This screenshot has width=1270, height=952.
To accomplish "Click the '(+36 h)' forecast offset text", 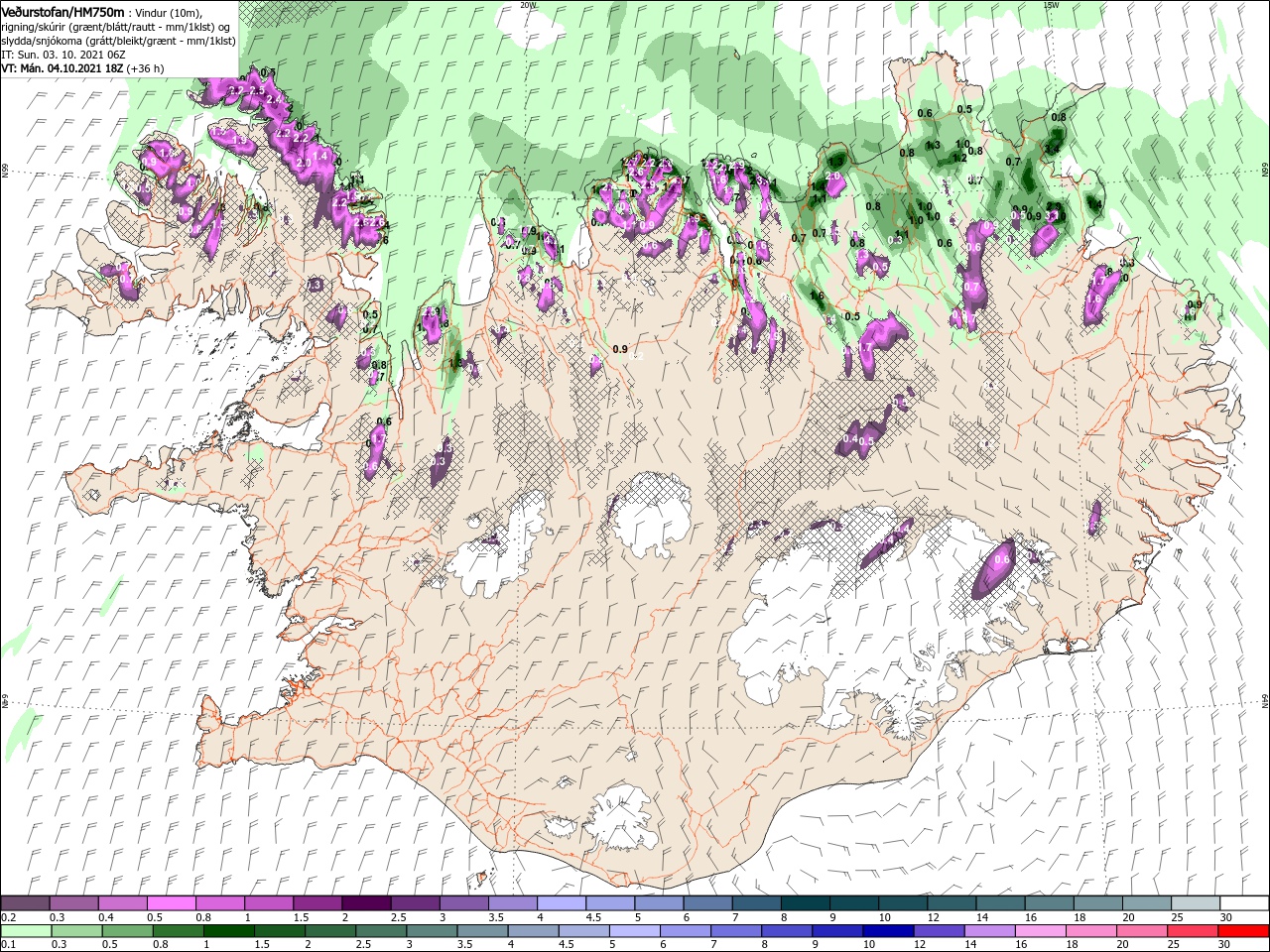I will [146, 68].
